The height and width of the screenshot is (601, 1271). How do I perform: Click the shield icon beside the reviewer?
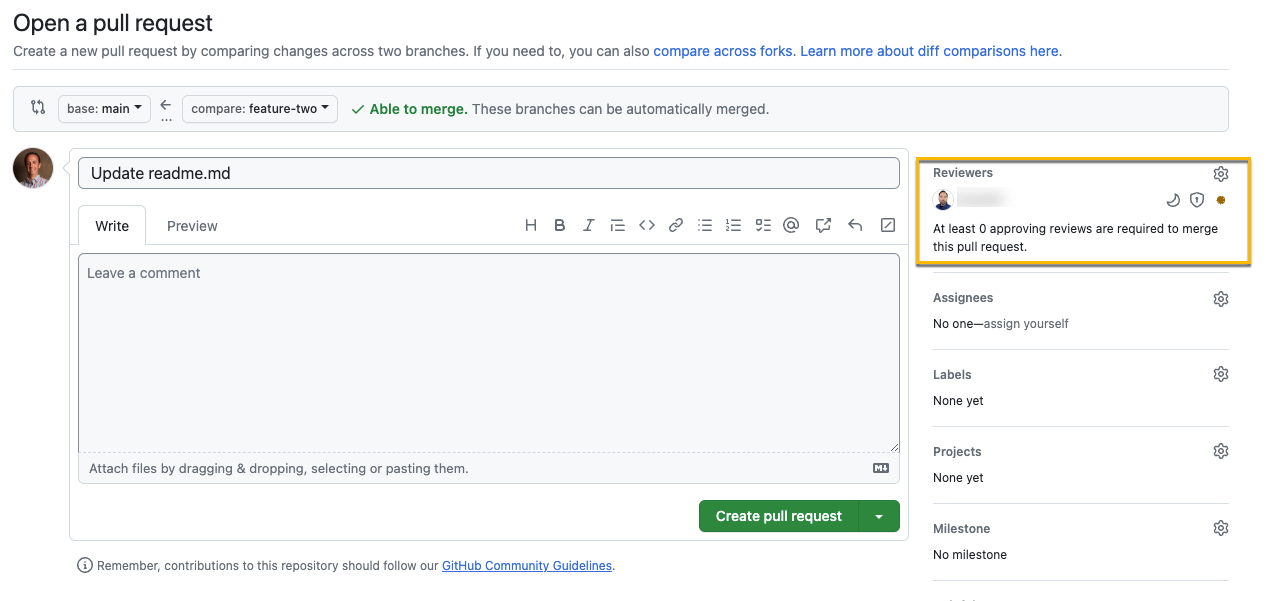click(x=1197, y=200)
